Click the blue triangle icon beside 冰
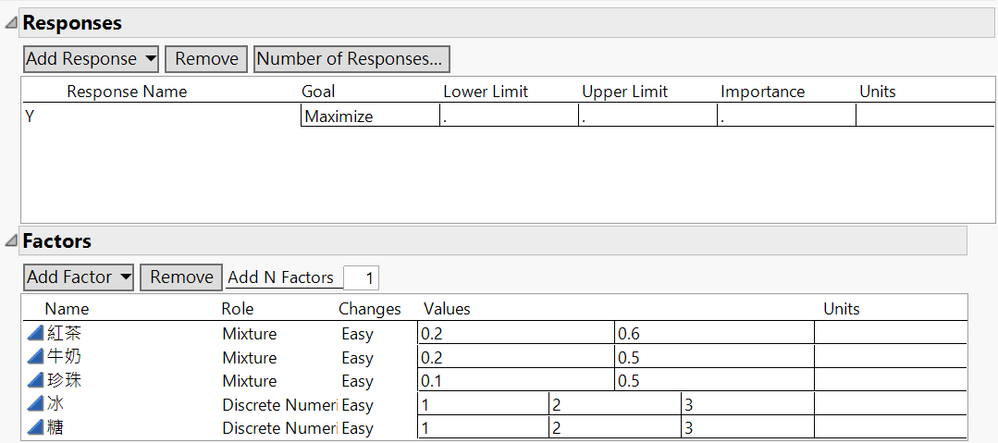The width and height of the screenshot is (998, 443). (34, 405)
